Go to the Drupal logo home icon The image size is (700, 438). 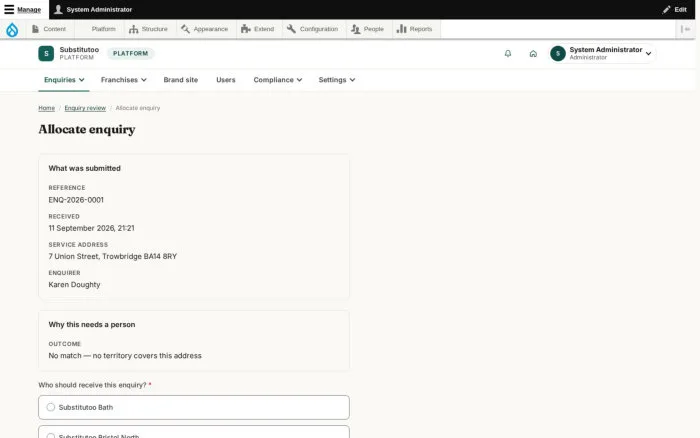click(12, 29)
